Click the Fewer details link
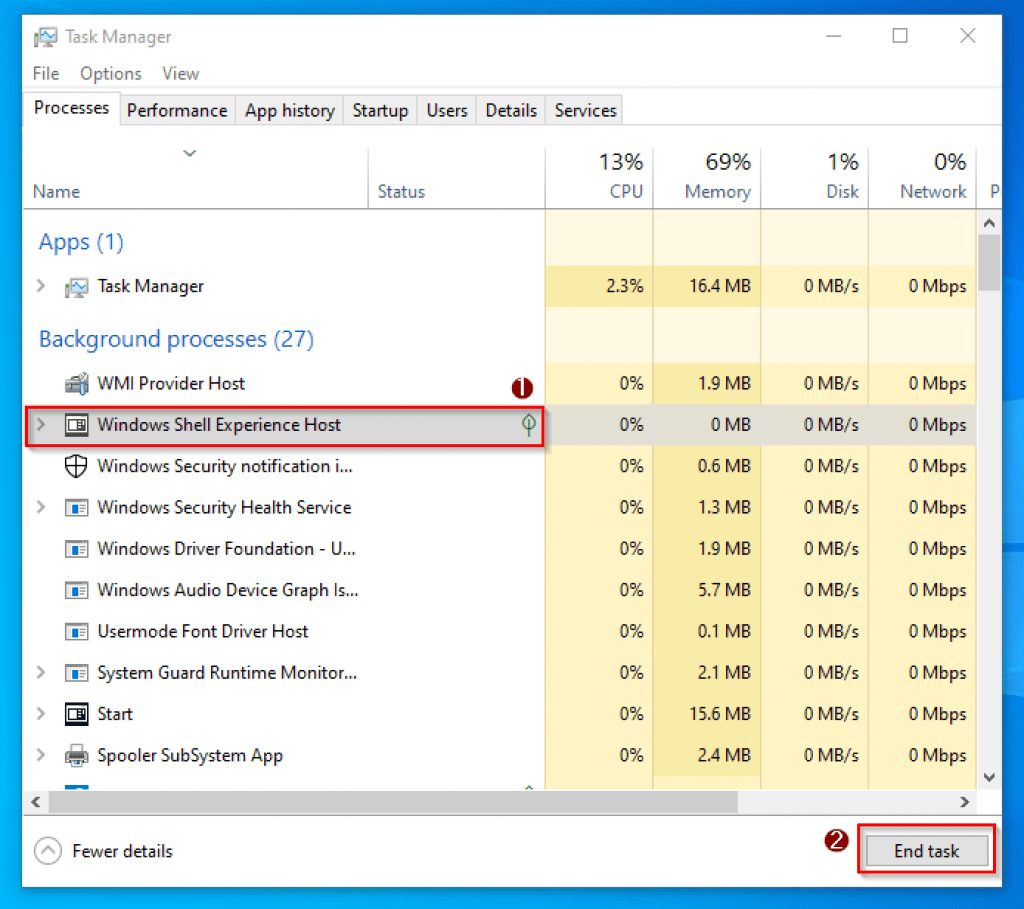The width and height of the screenshot is (1024, 909). [x=122, y=851]
